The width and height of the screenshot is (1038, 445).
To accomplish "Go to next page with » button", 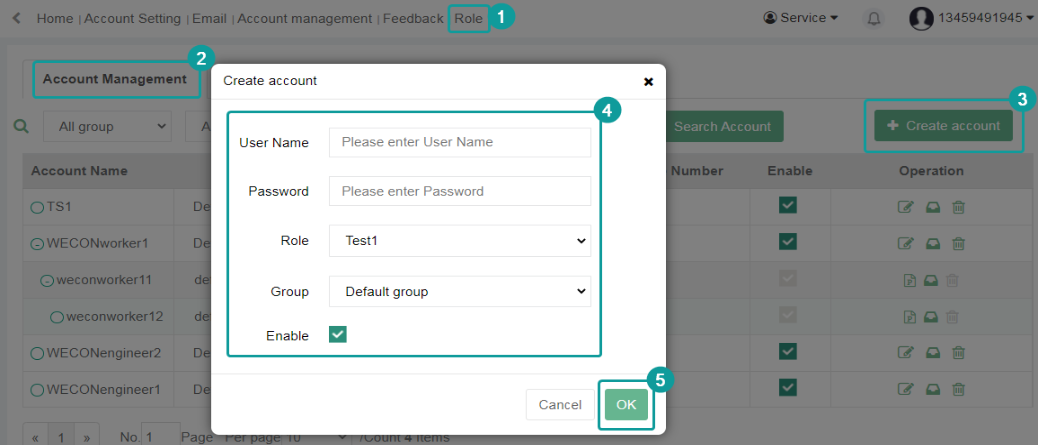I will [x=86, y=437].
